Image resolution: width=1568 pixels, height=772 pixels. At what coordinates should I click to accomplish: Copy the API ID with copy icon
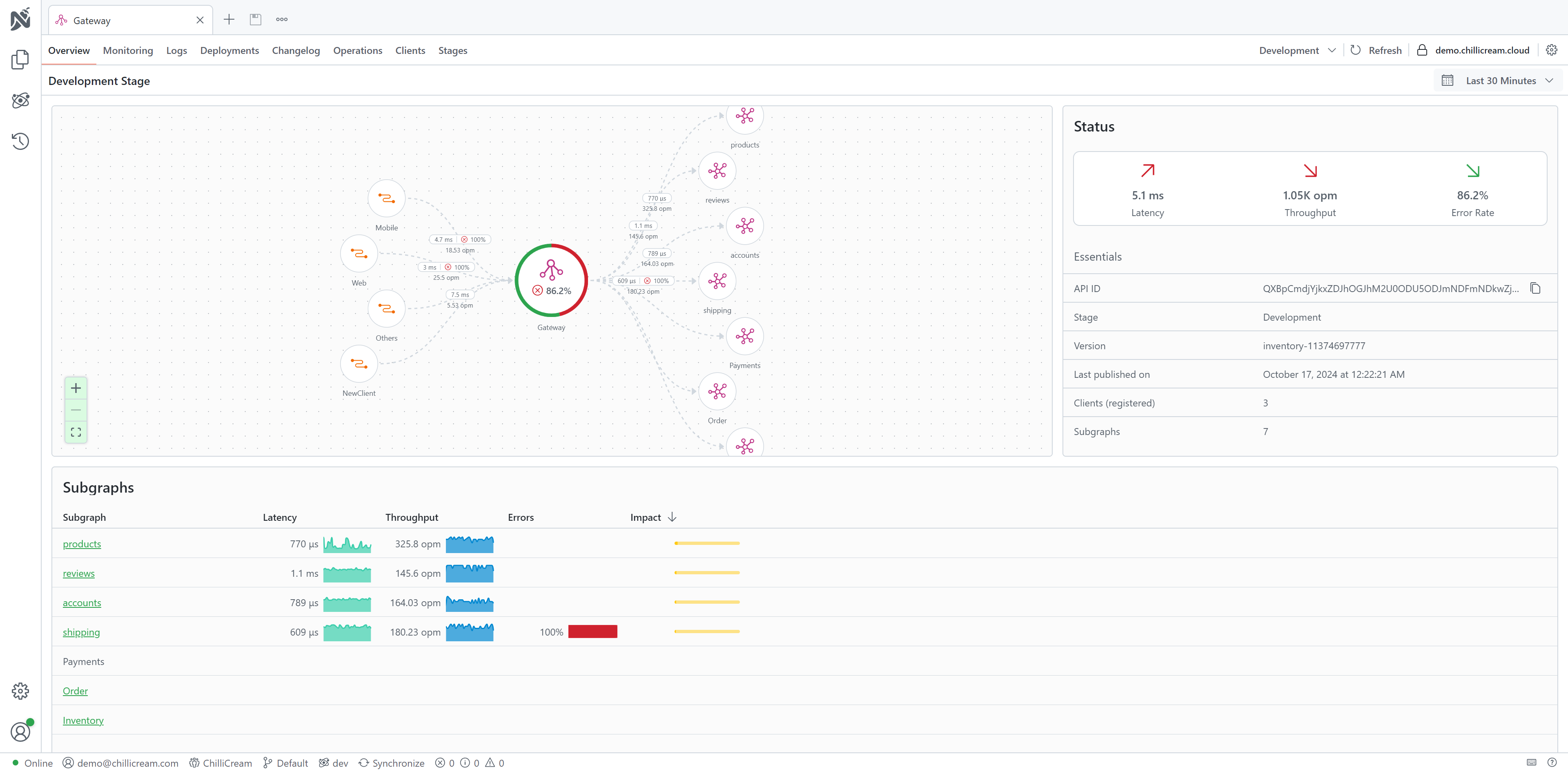[x=1535, y=289]
